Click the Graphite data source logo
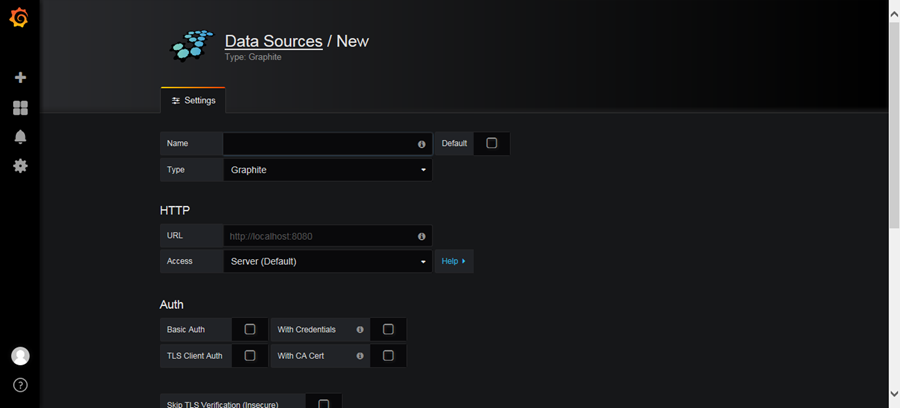This screenshot has height=408, width=900. [x=191, y=46]
